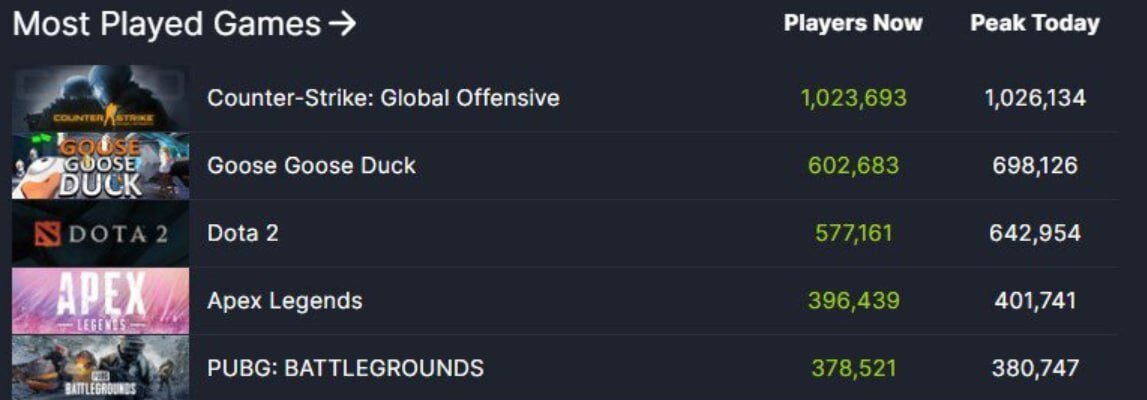Open Counter-Strike: Global Offensive game thumbnail
Image resolution: width=1147 pixels, height=400 pixels.
[101, 98]
